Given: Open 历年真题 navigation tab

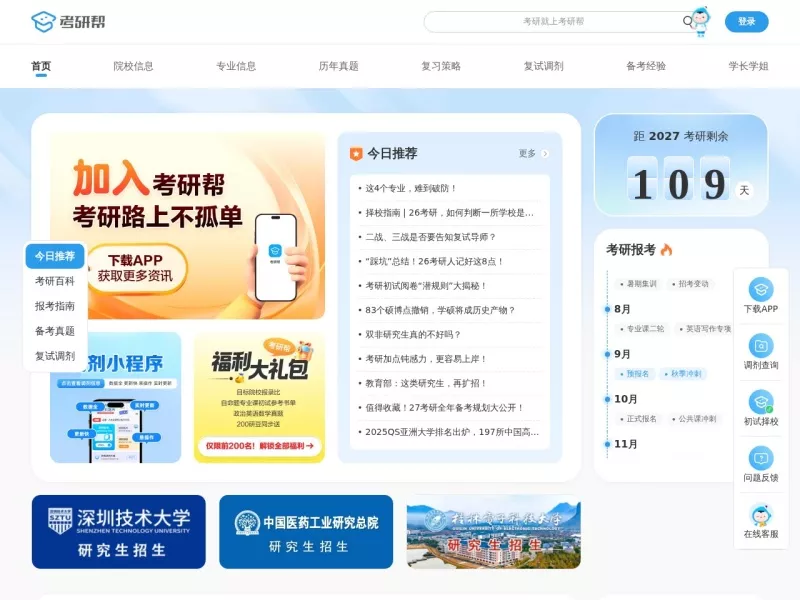Looking at the screenshot, I should tap(338, 66).
